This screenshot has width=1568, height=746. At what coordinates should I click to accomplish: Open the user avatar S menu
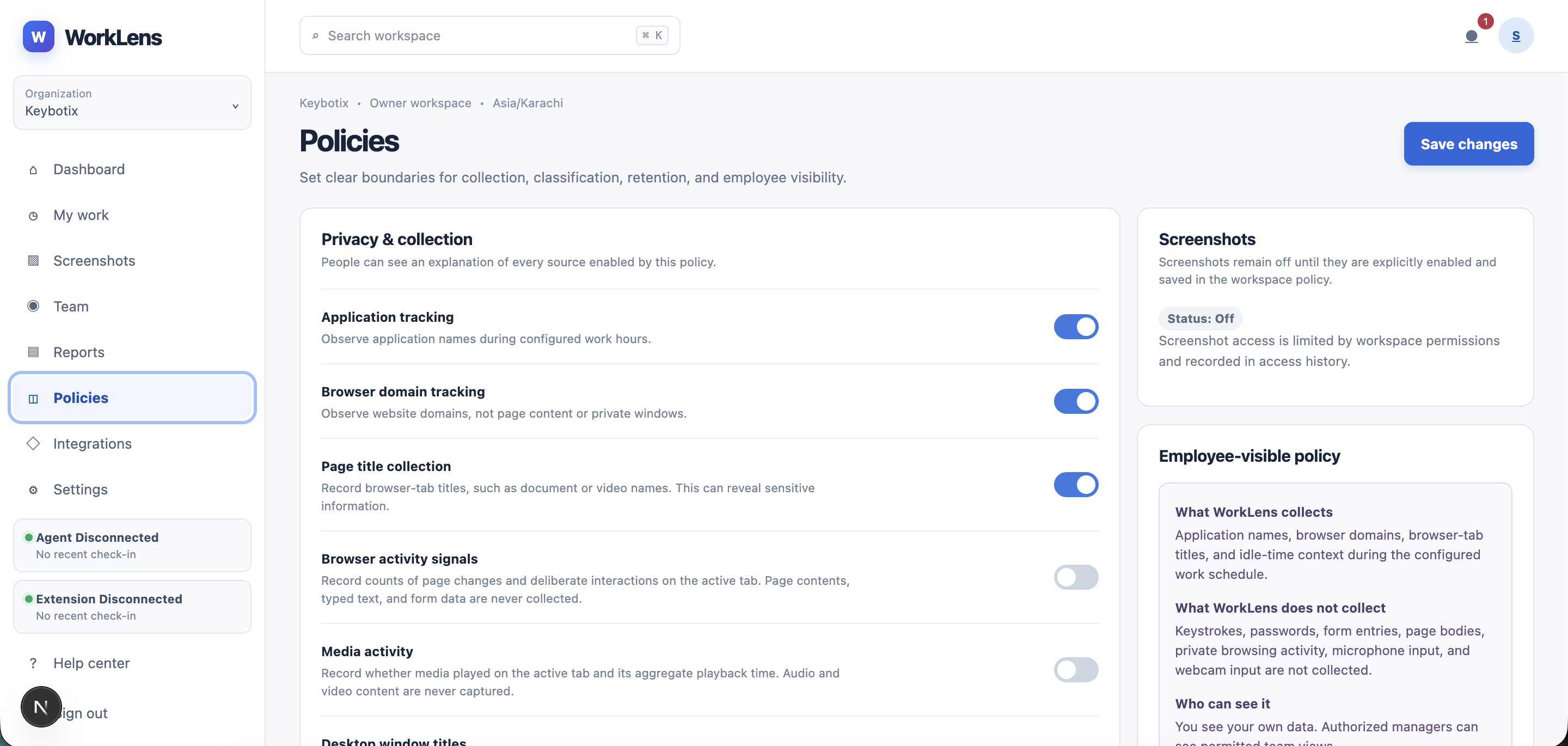pos(1516,35)
